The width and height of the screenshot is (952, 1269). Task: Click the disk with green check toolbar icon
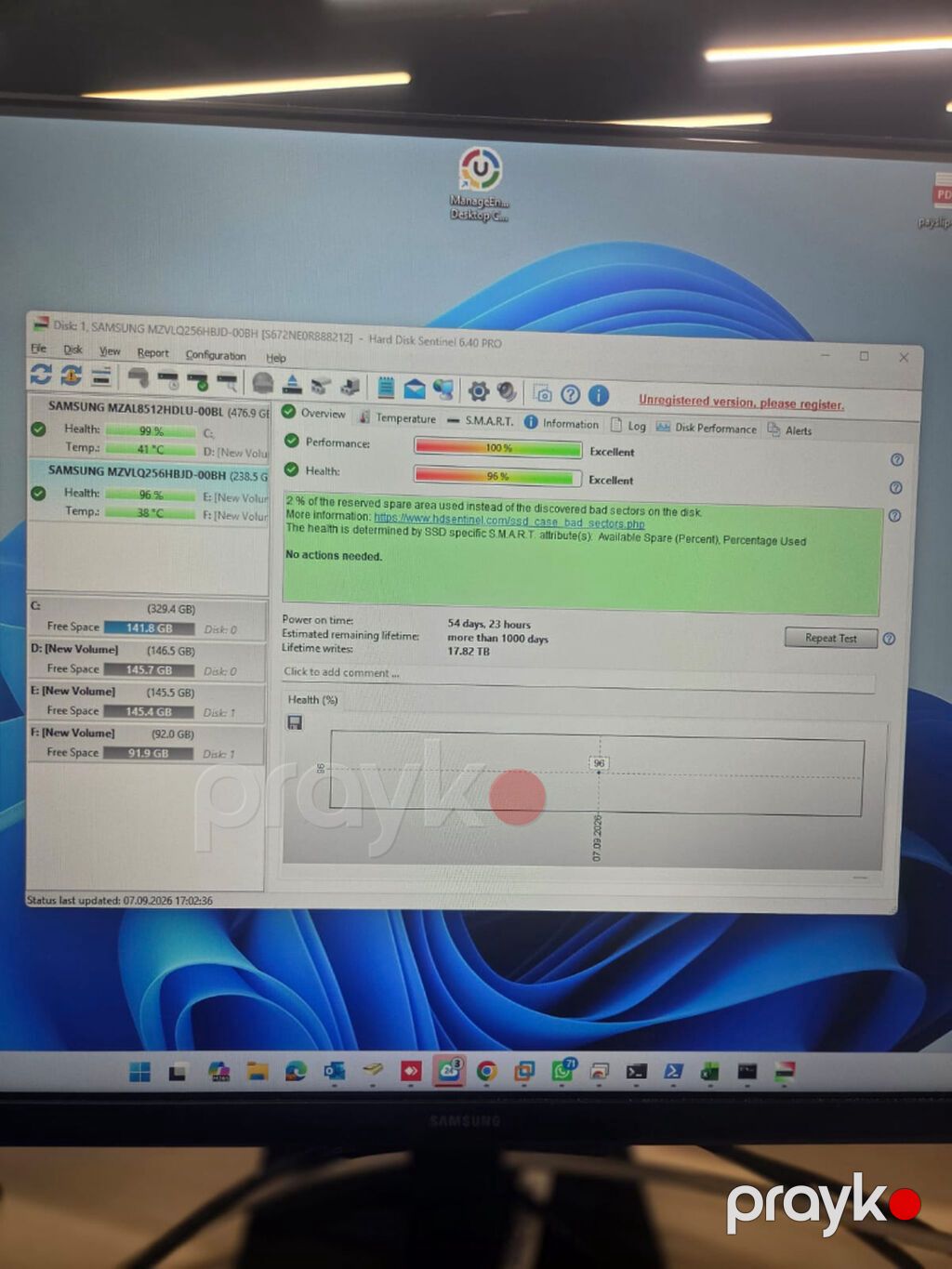tap(197, 380)
